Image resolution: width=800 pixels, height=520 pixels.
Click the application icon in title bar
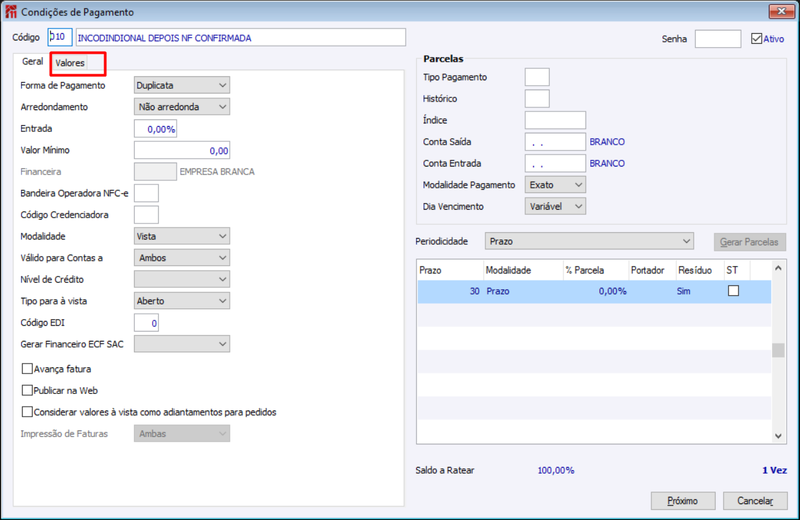click(x=11, y=11)
